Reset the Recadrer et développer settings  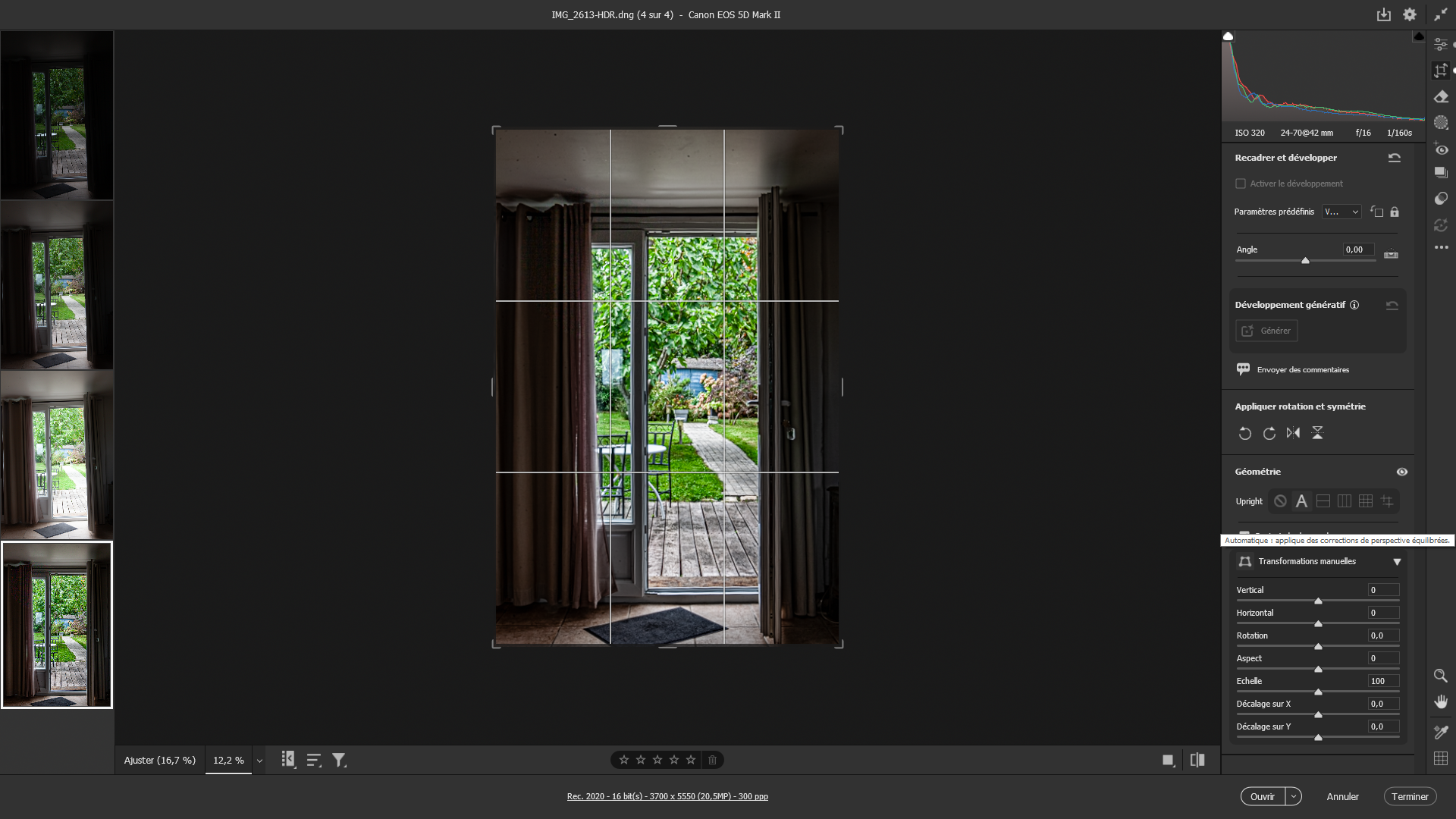[x=1394, y=158]
